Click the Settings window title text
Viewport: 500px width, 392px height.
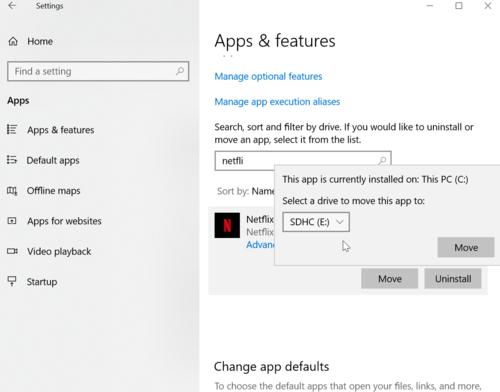[49, 6]
